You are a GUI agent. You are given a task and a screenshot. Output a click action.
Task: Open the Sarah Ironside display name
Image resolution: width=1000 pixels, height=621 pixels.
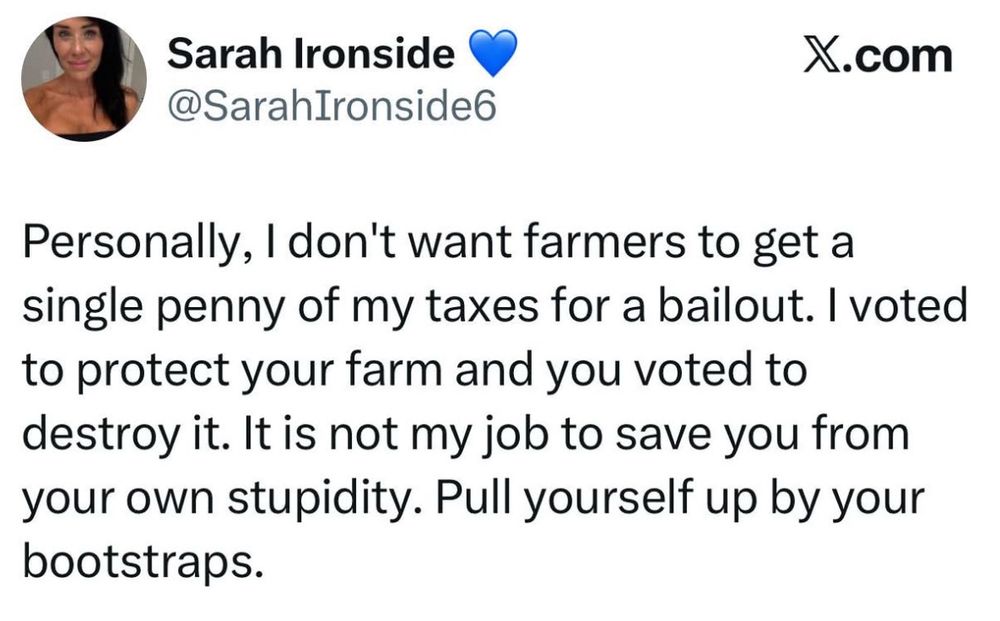click(x=311, y=53)
